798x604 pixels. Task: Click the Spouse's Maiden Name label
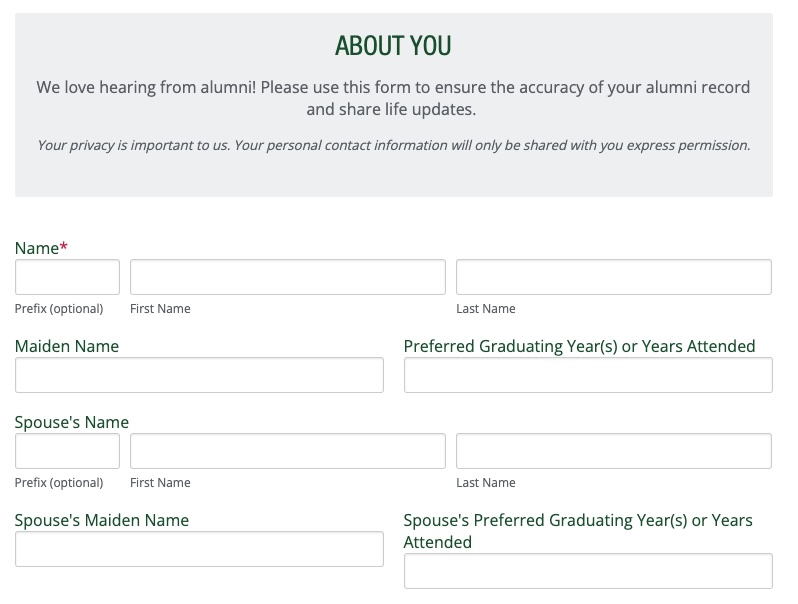(102, 520)
